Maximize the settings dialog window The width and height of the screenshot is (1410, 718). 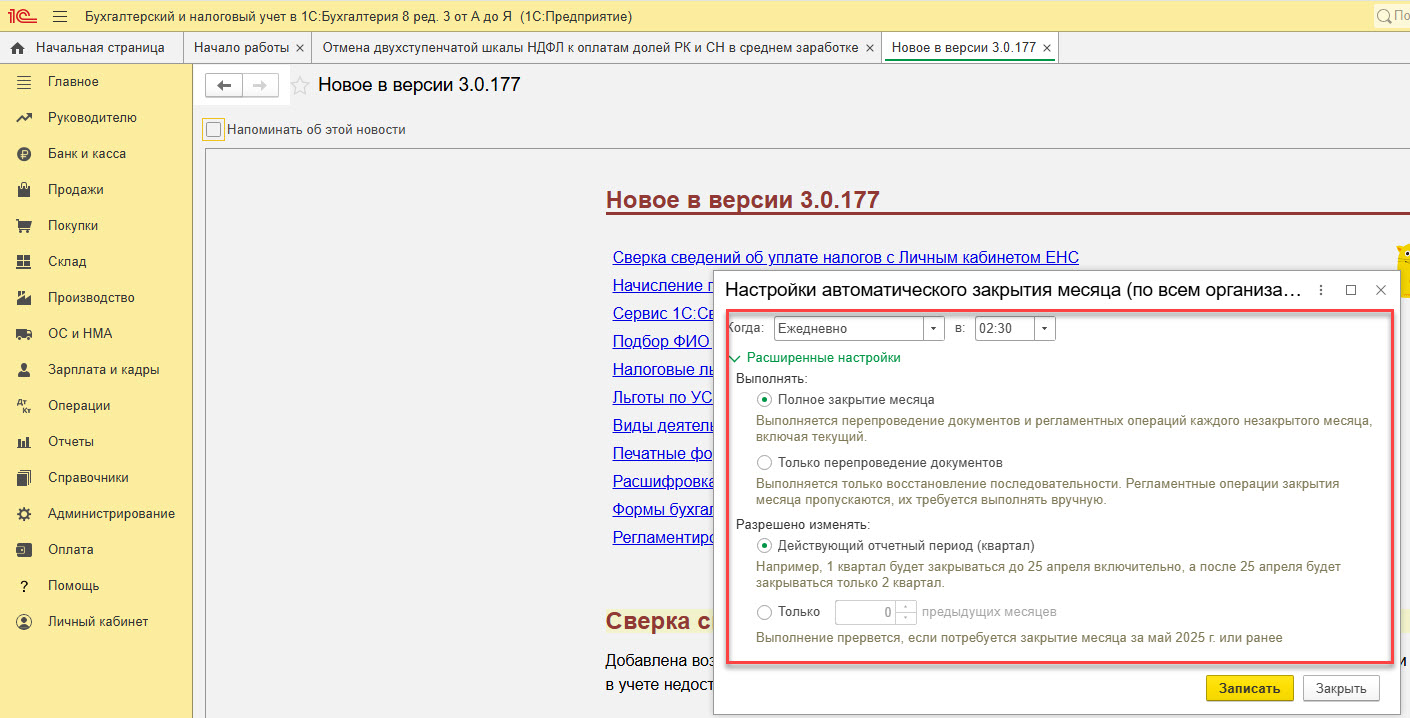[1351, 290]
